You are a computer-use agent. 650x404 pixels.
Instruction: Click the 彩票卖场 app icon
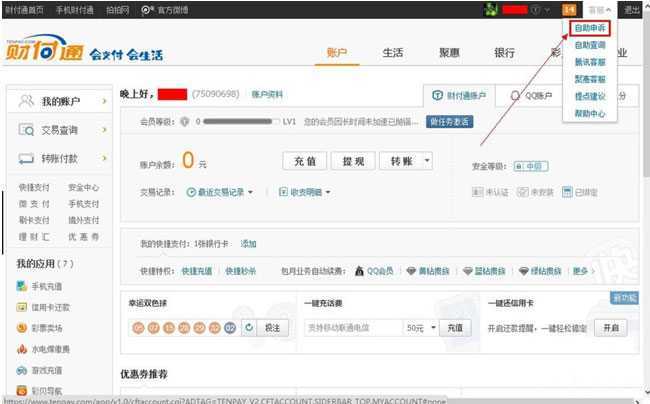22,328
